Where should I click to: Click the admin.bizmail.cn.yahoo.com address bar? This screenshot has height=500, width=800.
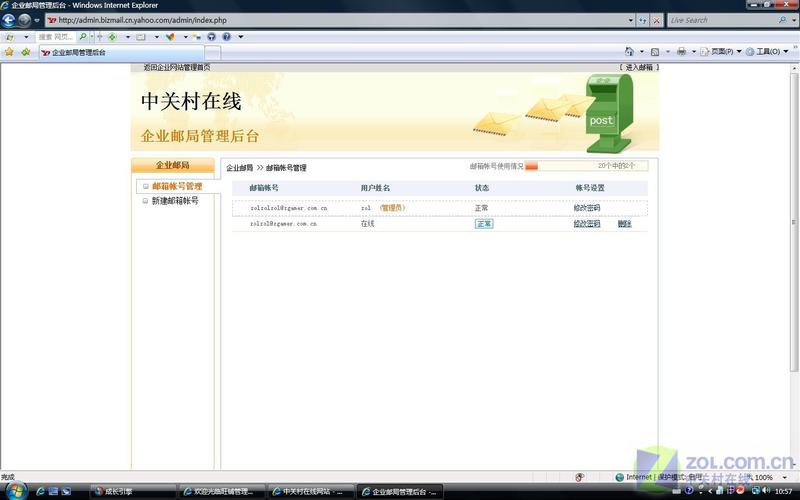(337, 20)
